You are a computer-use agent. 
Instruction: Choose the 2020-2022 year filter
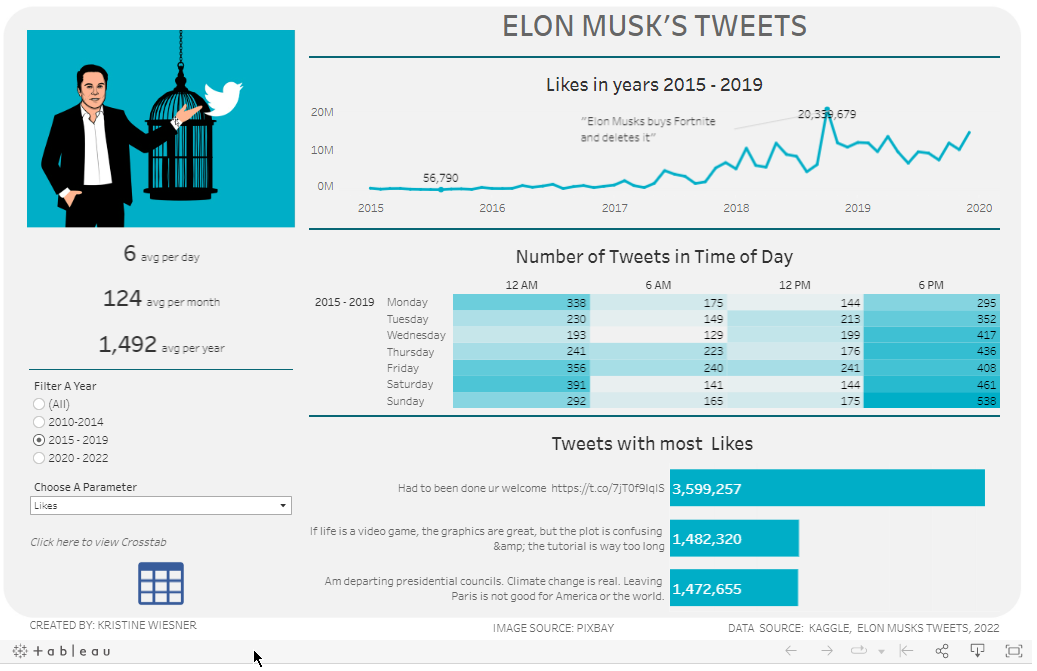(39, 458)
